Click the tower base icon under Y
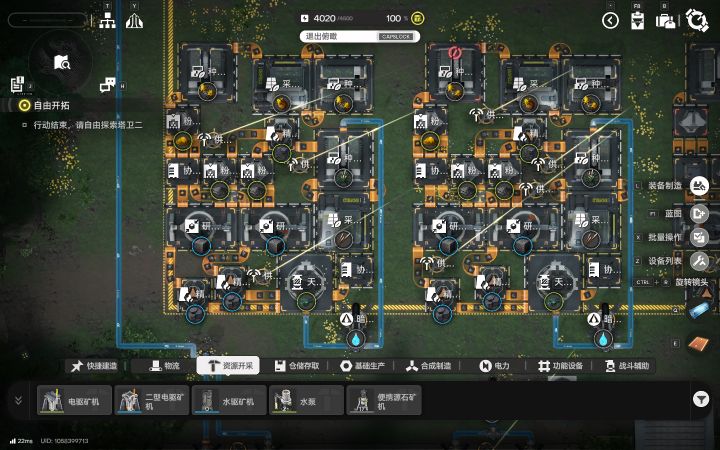This screenshot has width=720, height=450. pos(134,21)
